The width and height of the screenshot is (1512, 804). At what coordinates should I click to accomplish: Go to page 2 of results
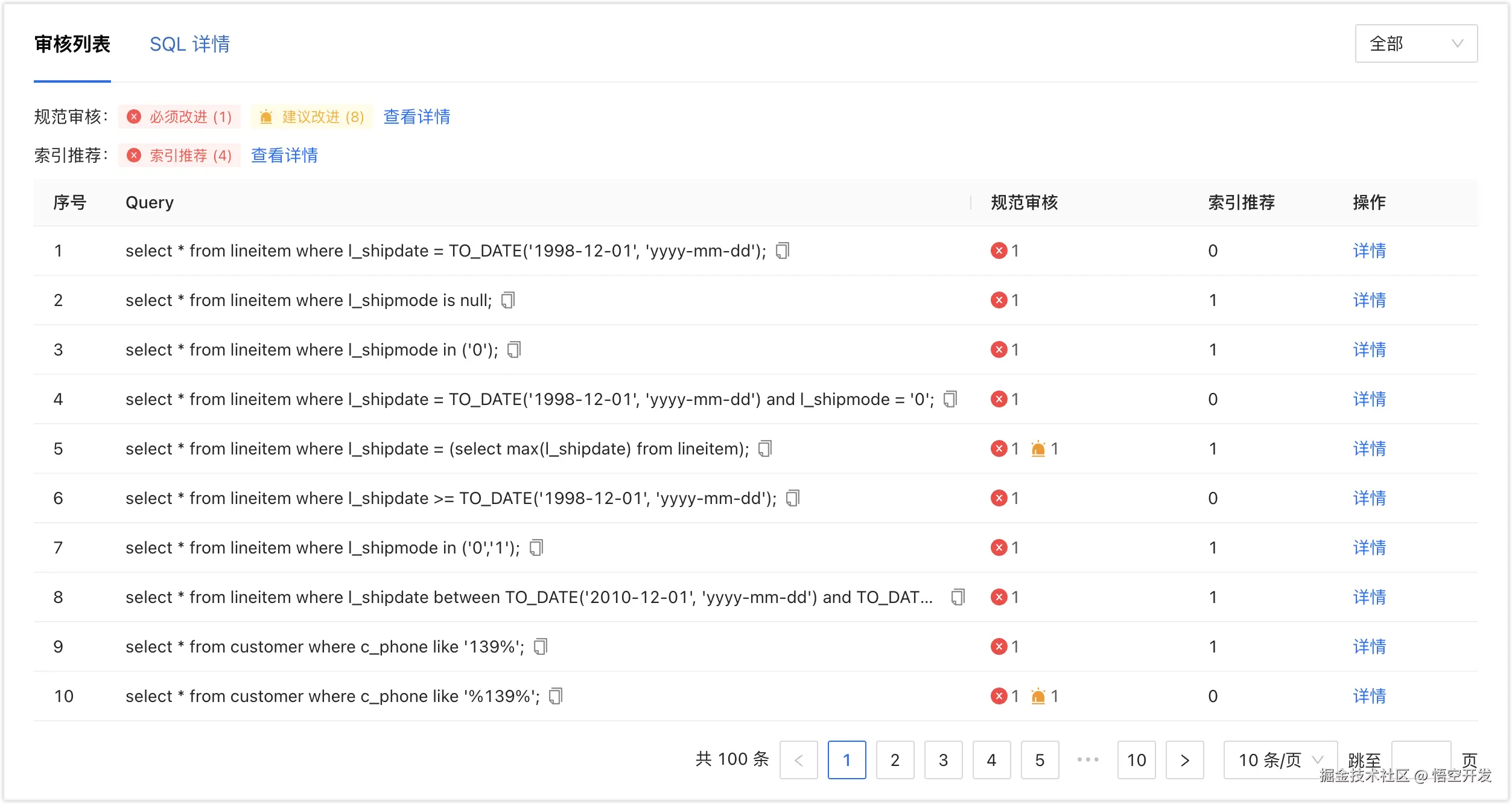(x=895, y=760)
